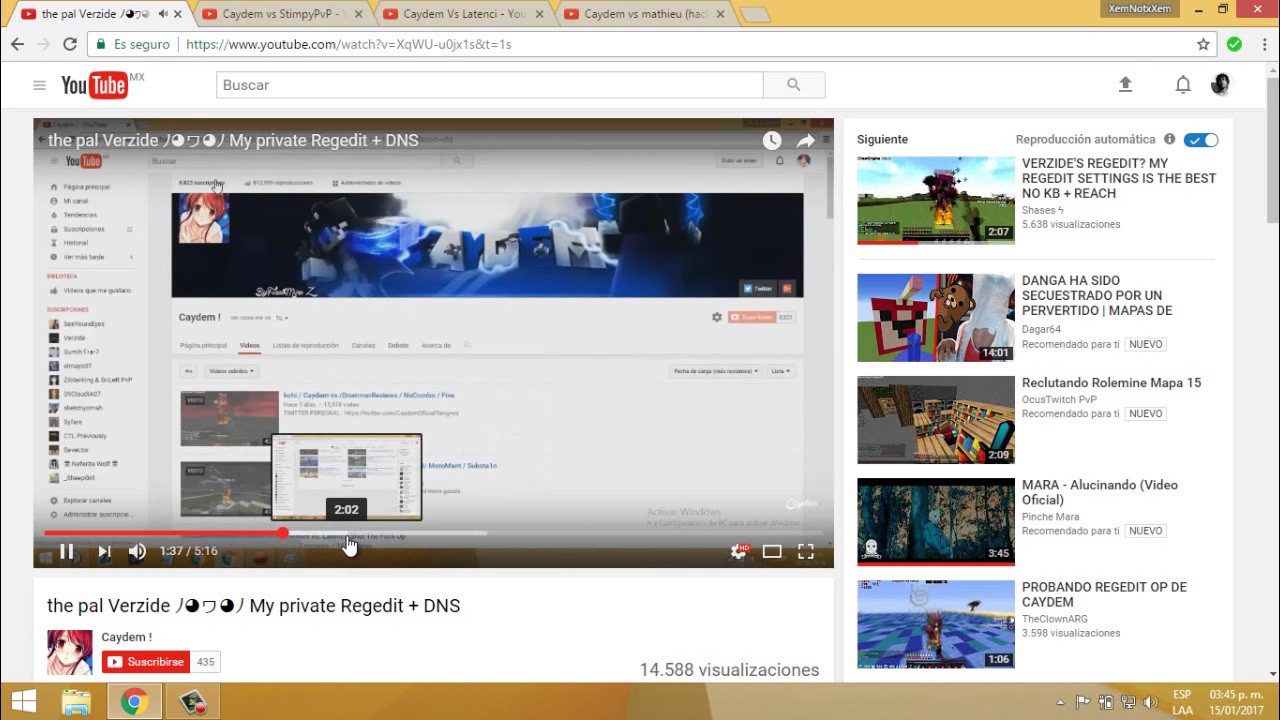1280x720 pixels.
Task: Open the autoplay info icon
Action: [1169, 139]
